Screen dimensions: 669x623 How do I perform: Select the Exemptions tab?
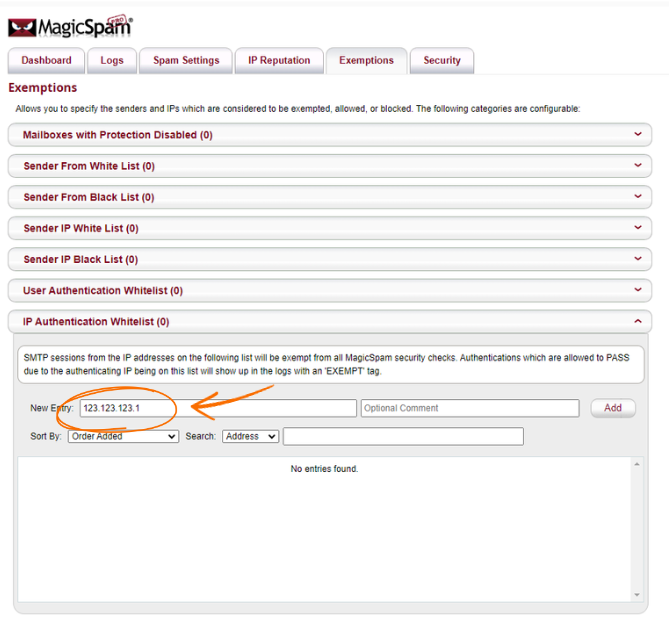(366, 61)
